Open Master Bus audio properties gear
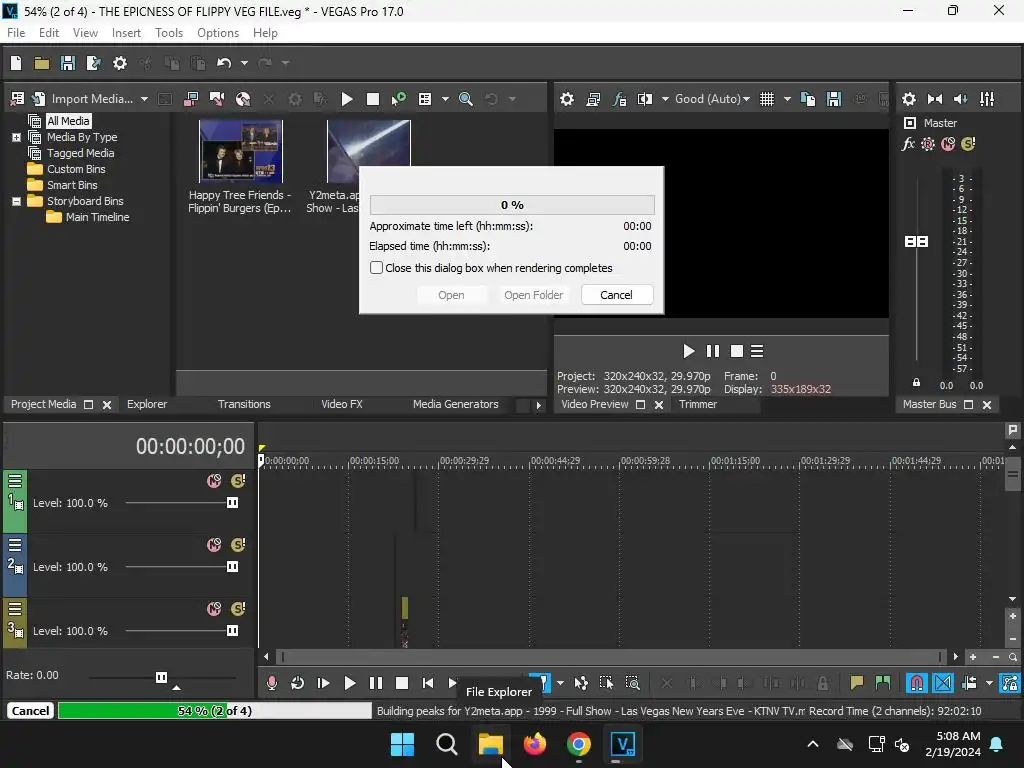 coord(908,99)
